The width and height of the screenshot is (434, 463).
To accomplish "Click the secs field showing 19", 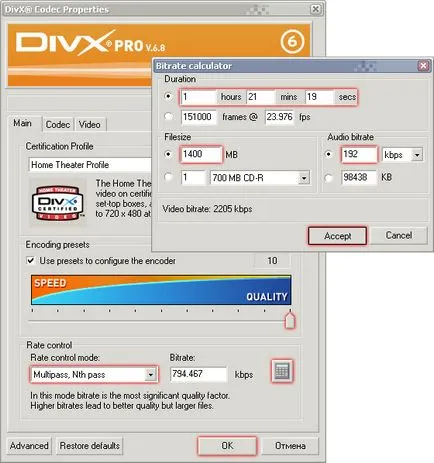I will [319, 97].
